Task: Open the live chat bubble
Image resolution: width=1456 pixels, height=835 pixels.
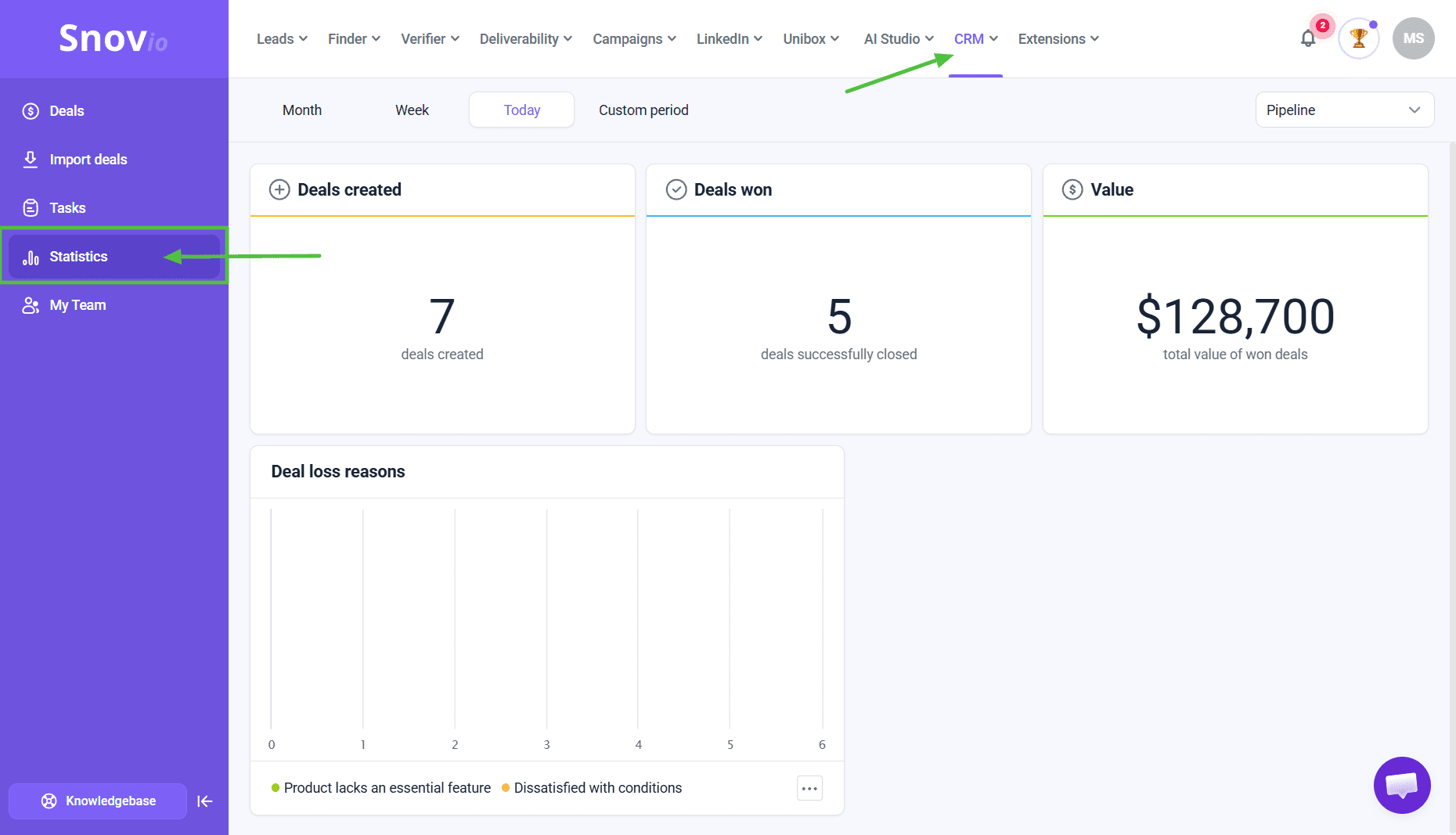Action: pos(1401,785)
